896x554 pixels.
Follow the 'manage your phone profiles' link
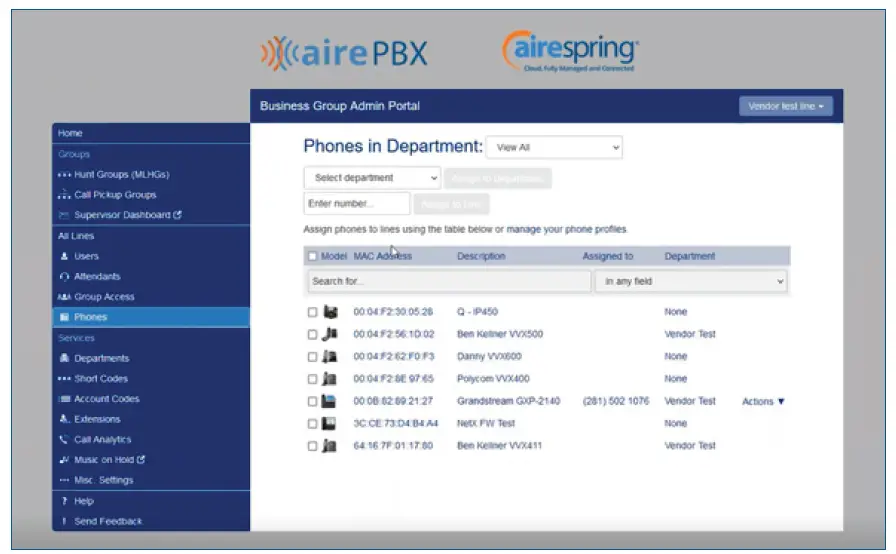(x=566, y=230)
